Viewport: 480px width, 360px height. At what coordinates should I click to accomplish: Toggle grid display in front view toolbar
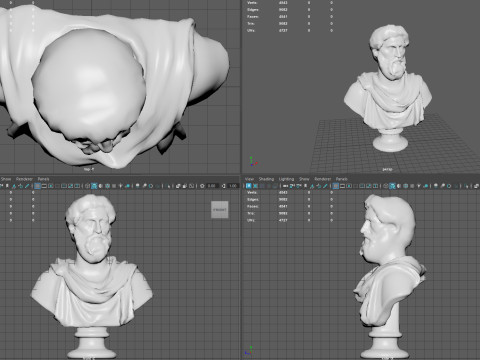[x=37, y=186]
